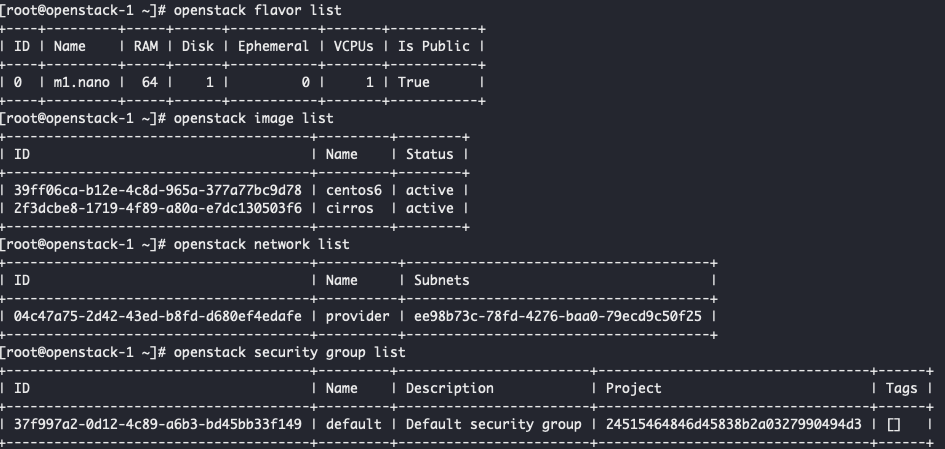The image size is (945, 449).
Task: Click the "openstack image list" command text
Action: tap(253, 118)
